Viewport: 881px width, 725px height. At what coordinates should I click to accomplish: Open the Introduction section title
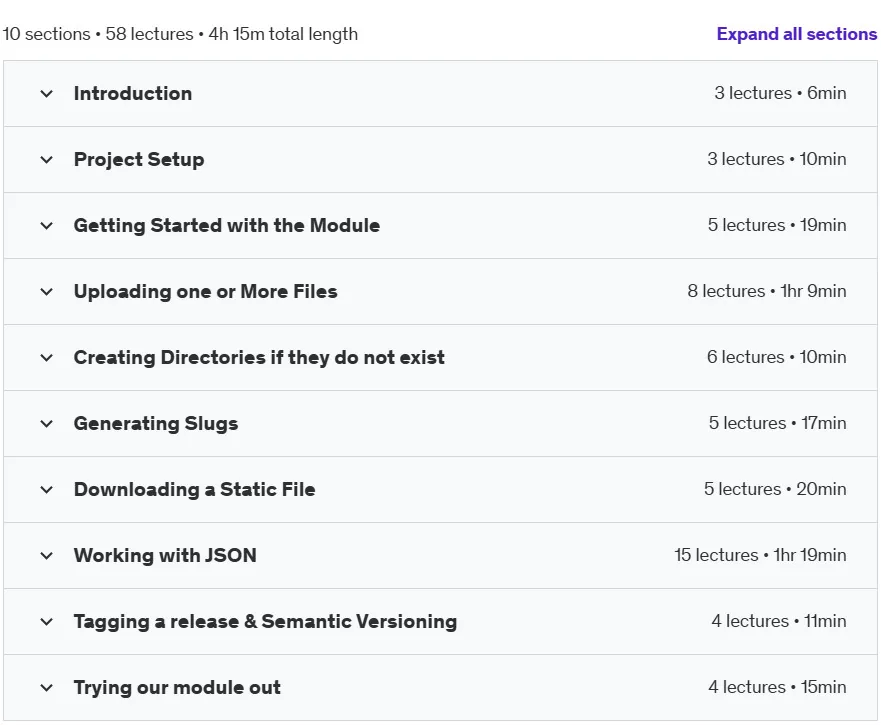coord(133,93)
